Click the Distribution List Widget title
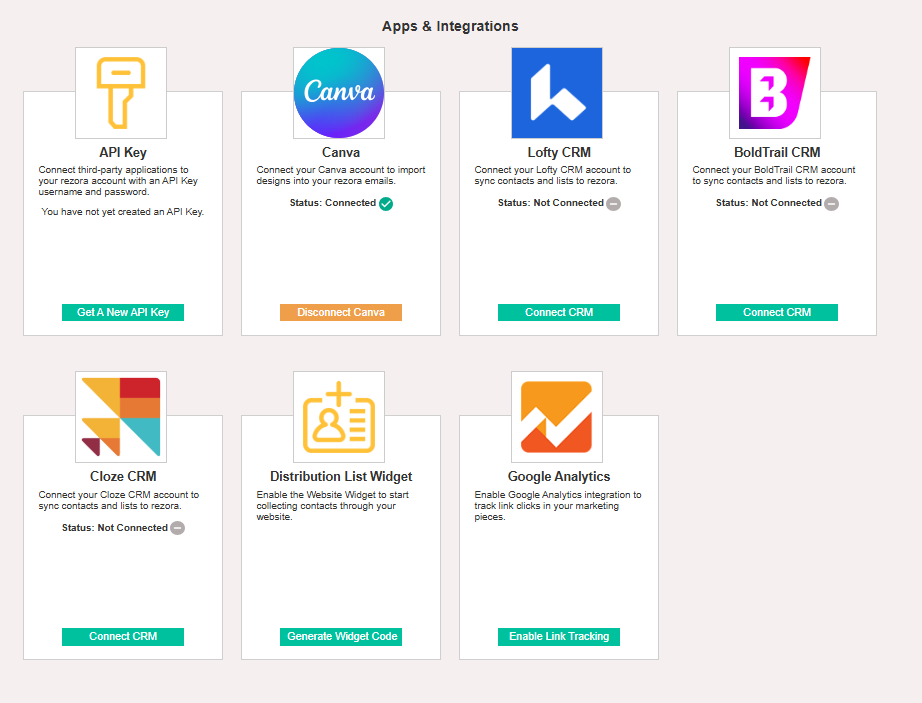This screenshot has height=703, width=922. 341,476
